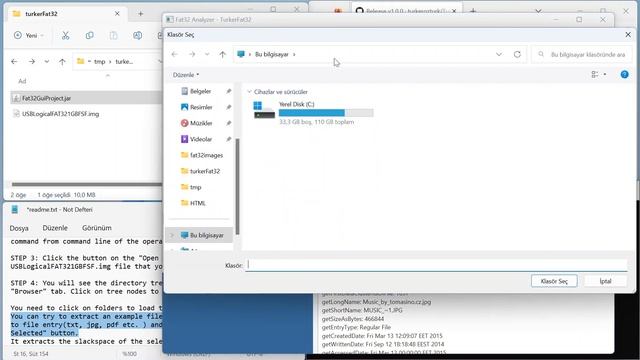Image resolution: width=640 pixels, height=360 pixels.
Task: Unpin Müzikler using its pin icon
Action: coord(229,123)
